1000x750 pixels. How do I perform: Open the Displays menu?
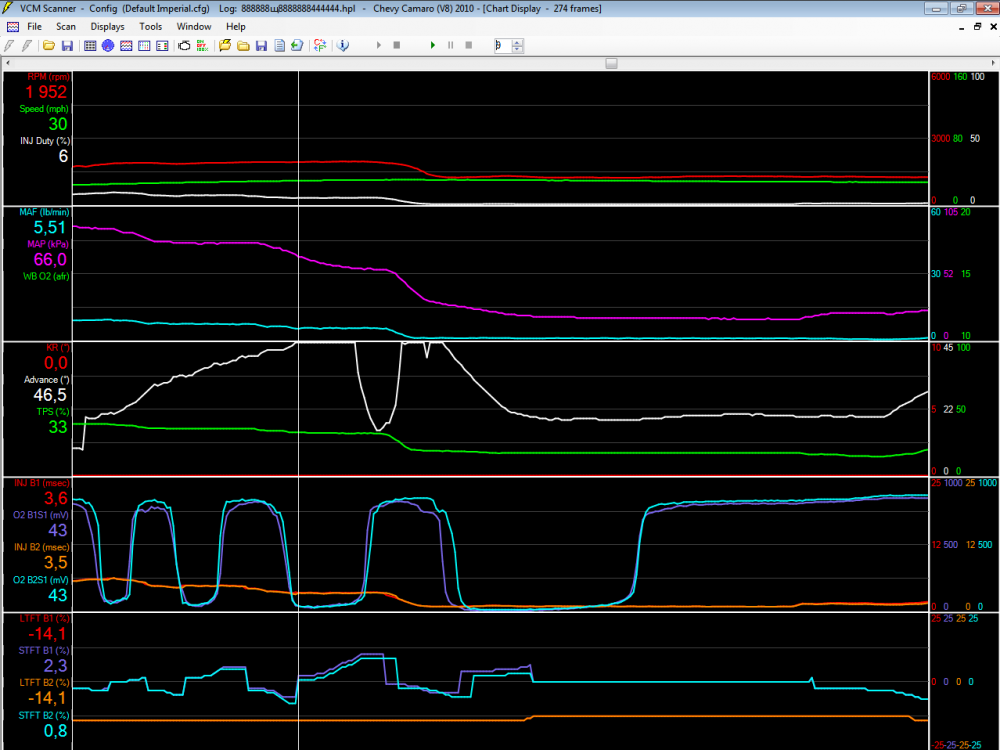(107, 26)
